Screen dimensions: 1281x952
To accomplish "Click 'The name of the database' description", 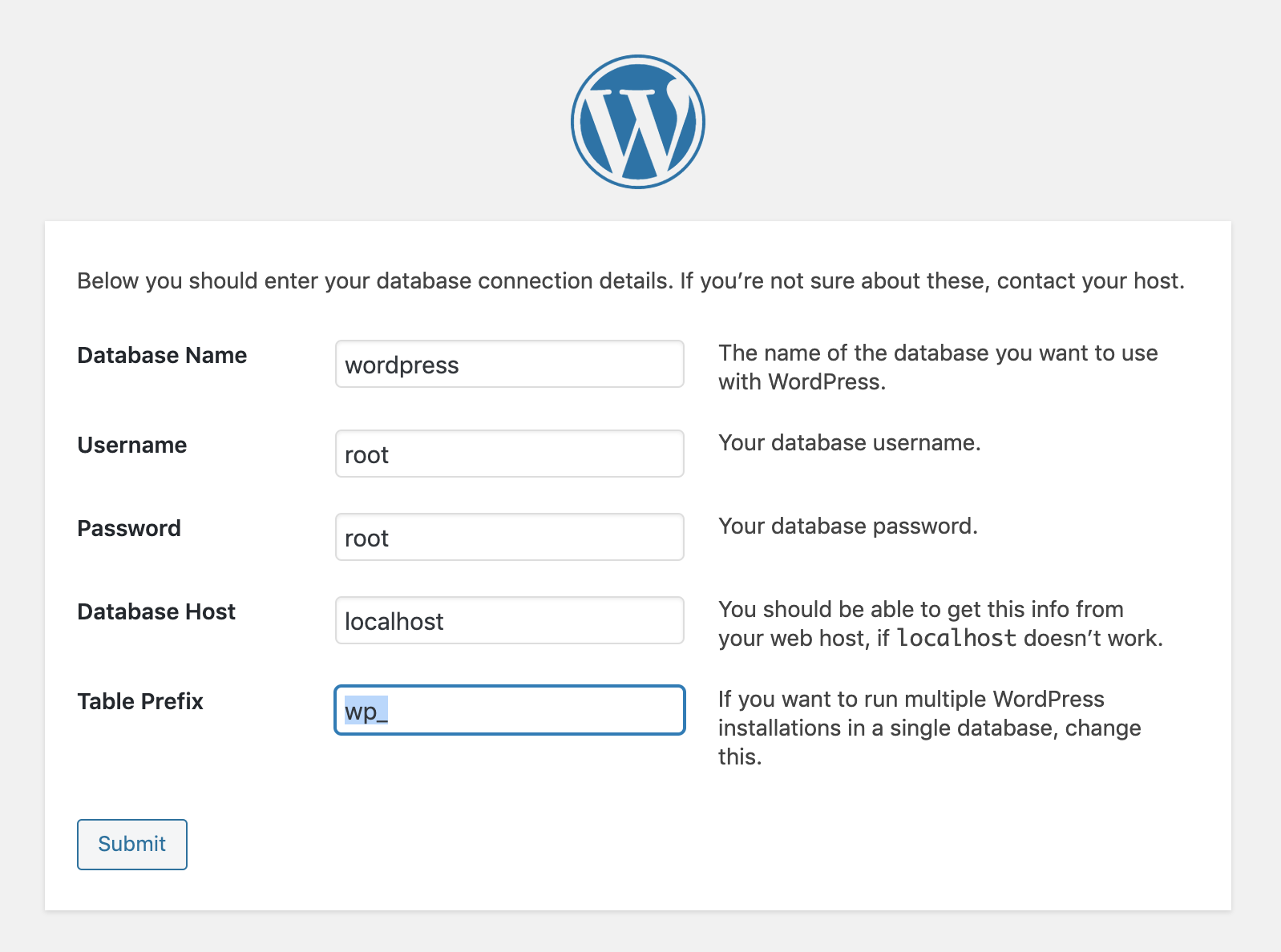I will coord(938,367).
